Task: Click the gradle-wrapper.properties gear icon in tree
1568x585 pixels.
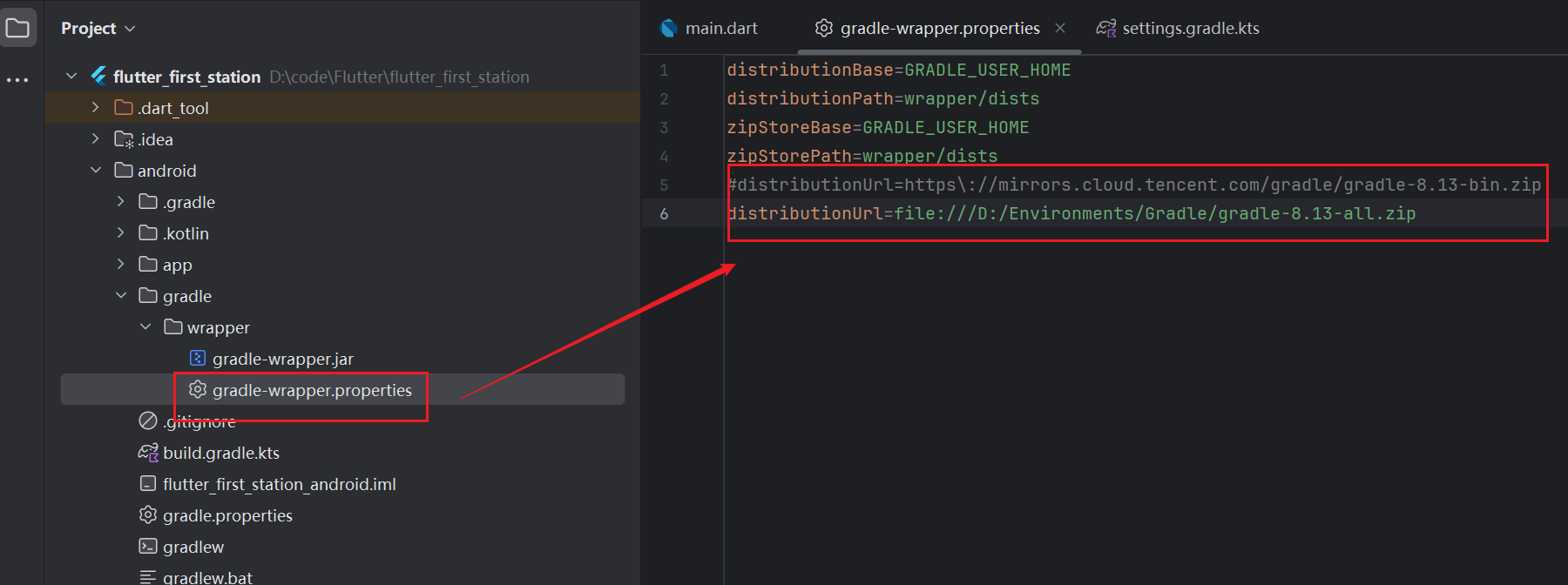Action: 198,389
